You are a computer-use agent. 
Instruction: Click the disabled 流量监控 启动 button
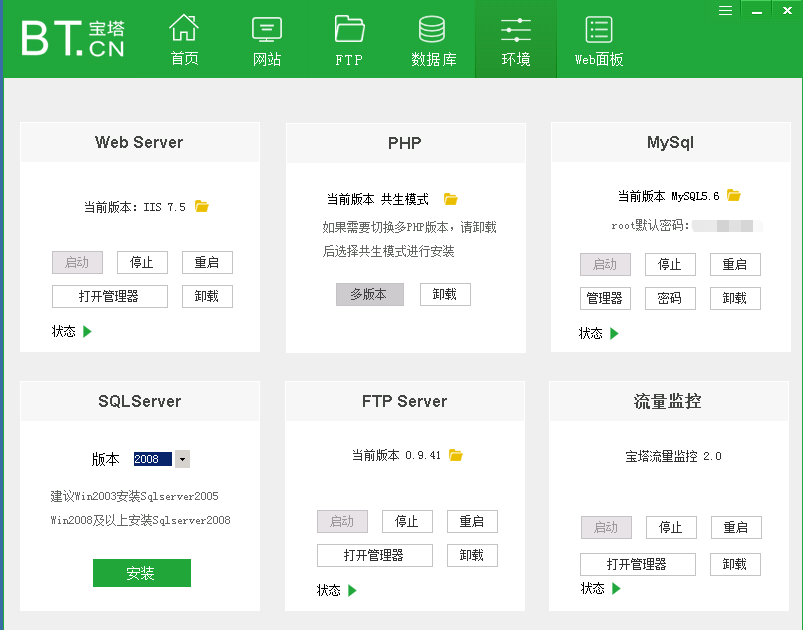pos(606,528)
